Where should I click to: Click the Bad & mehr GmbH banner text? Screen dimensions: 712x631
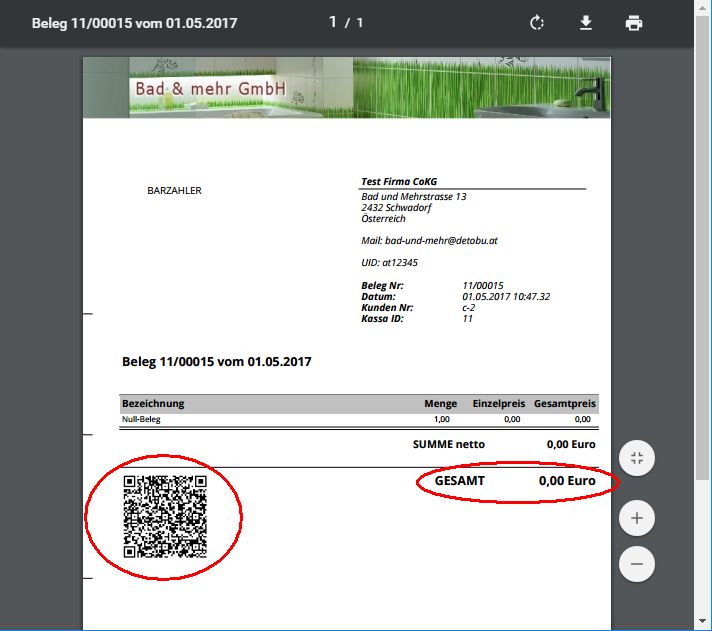(x=211, y=89)
